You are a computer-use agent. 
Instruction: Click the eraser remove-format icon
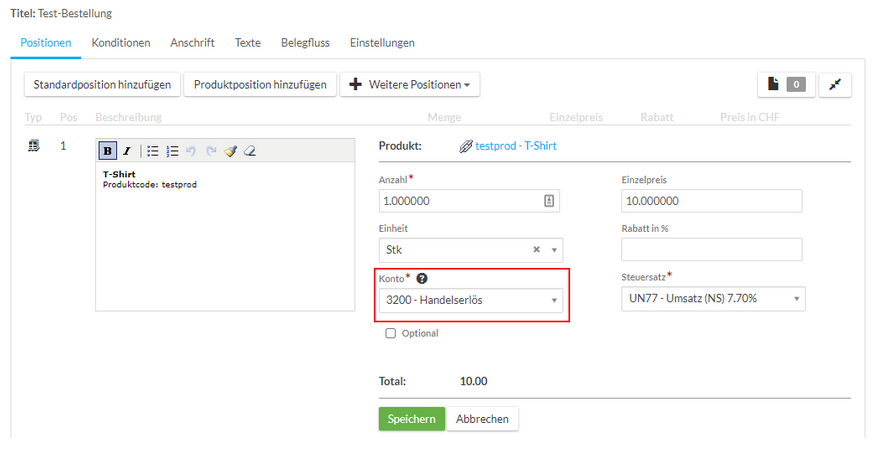250,151
